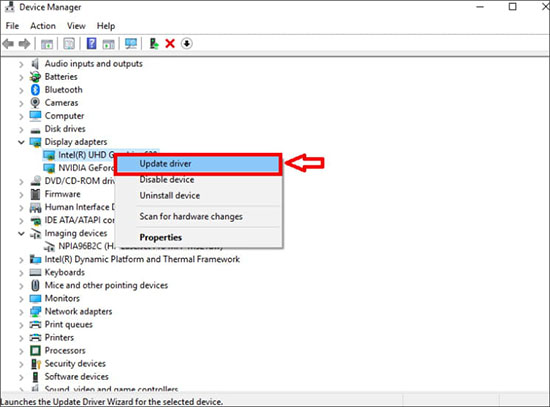The image size is (550, 407).
Task: Click the Disk drives icon
Action: pos(35,131)
